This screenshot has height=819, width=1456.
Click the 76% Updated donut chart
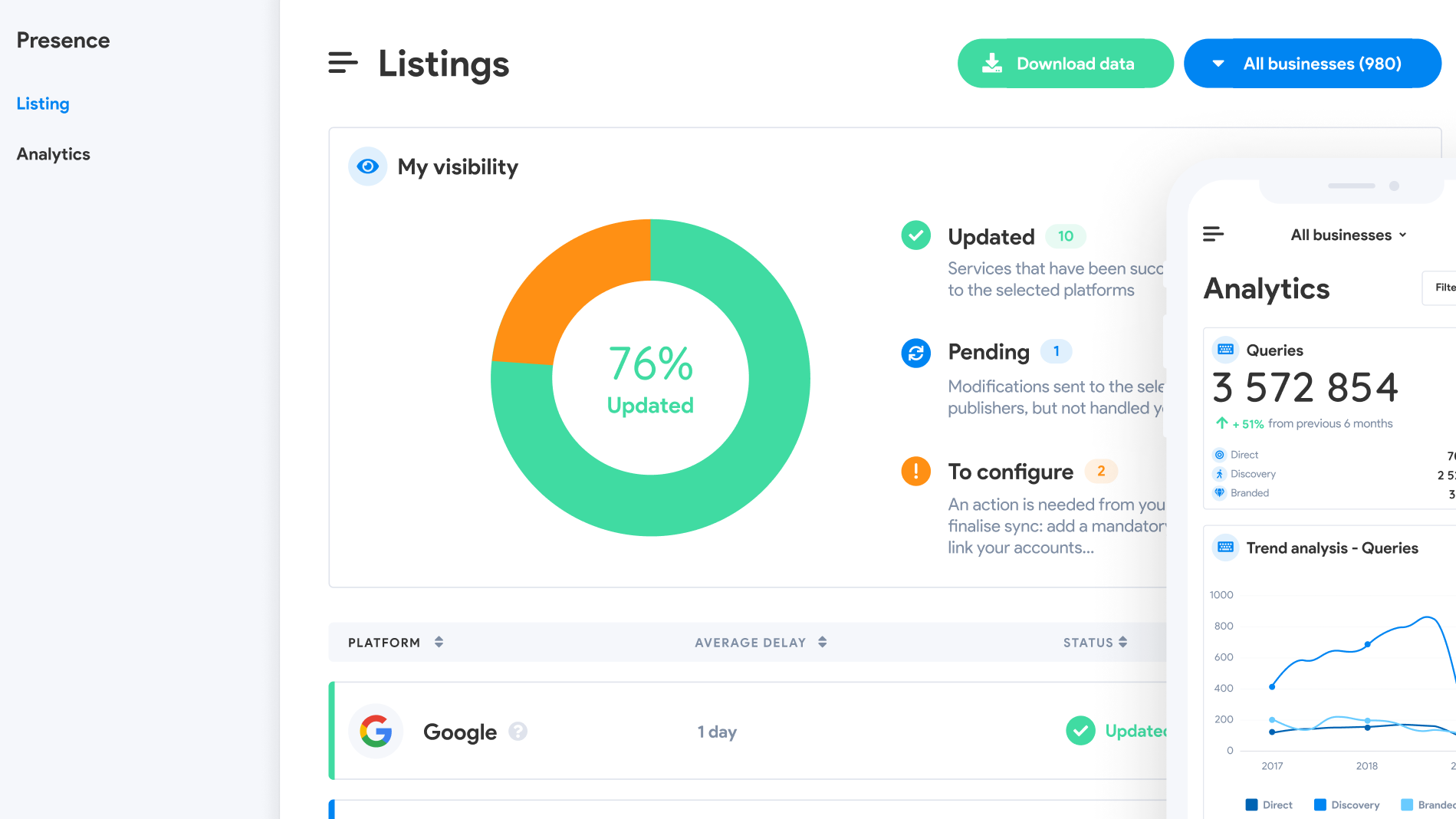pyautogui.click(x=650, y=377)
